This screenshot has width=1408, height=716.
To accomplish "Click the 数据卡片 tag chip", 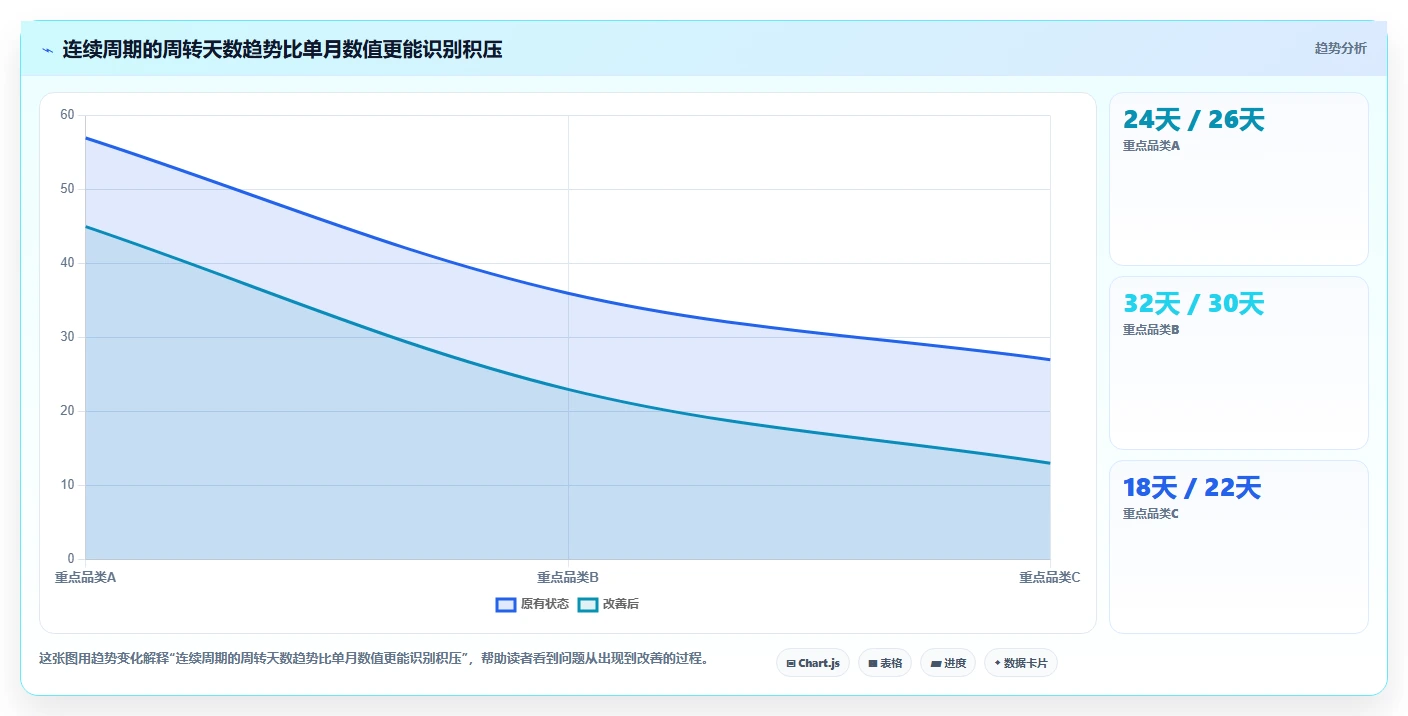I will (1021, 663).
